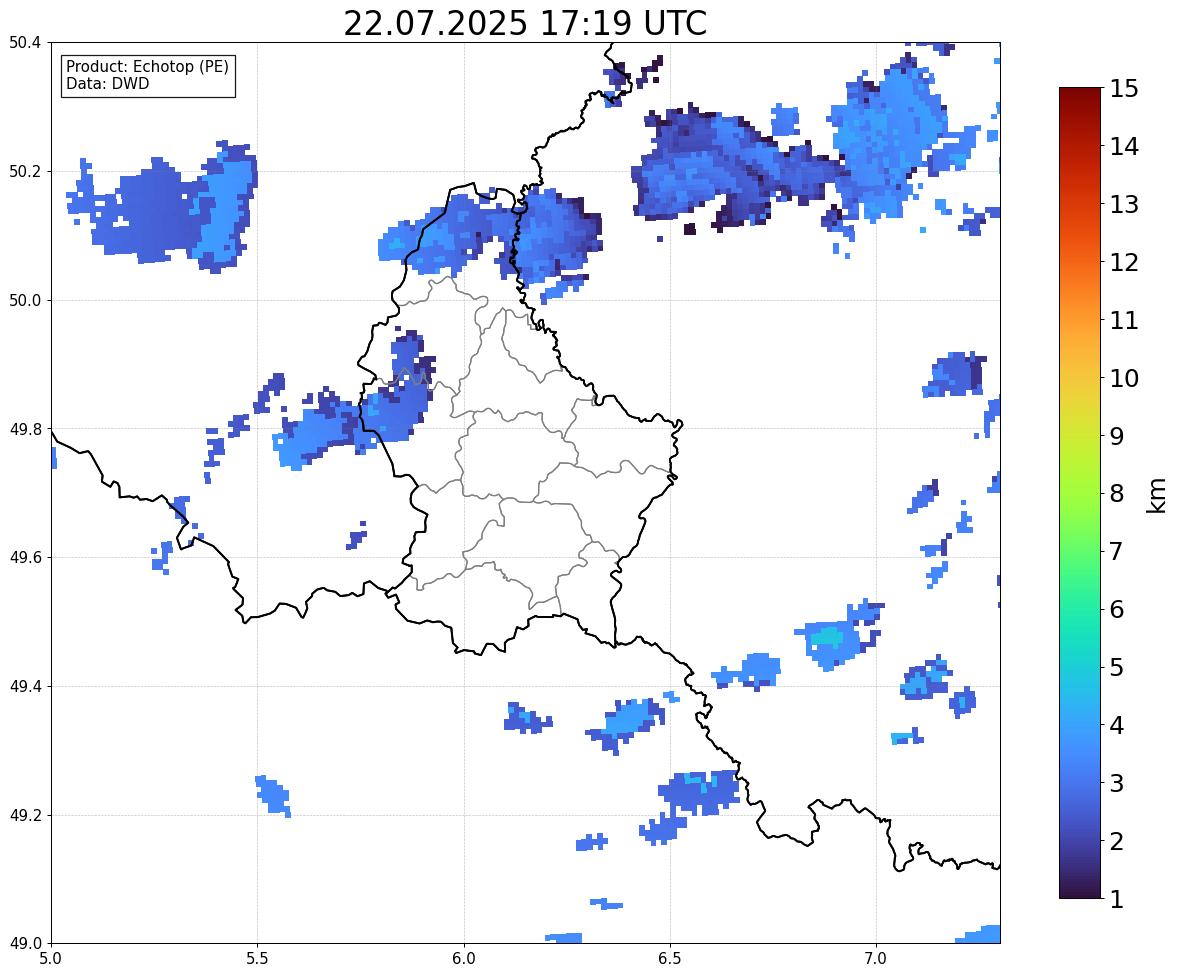Click the colorbar tick label 1
This screenshot has height=976, width=1178.
[1116, 899]
